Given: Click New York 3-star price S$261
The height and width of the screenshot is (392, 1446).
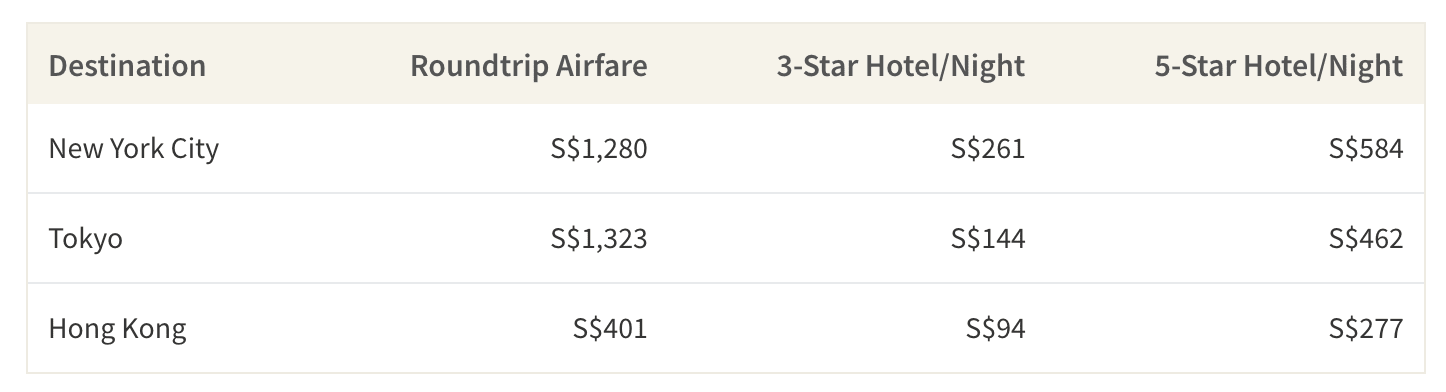Looking at the screenshot, I should coord(989,149).
